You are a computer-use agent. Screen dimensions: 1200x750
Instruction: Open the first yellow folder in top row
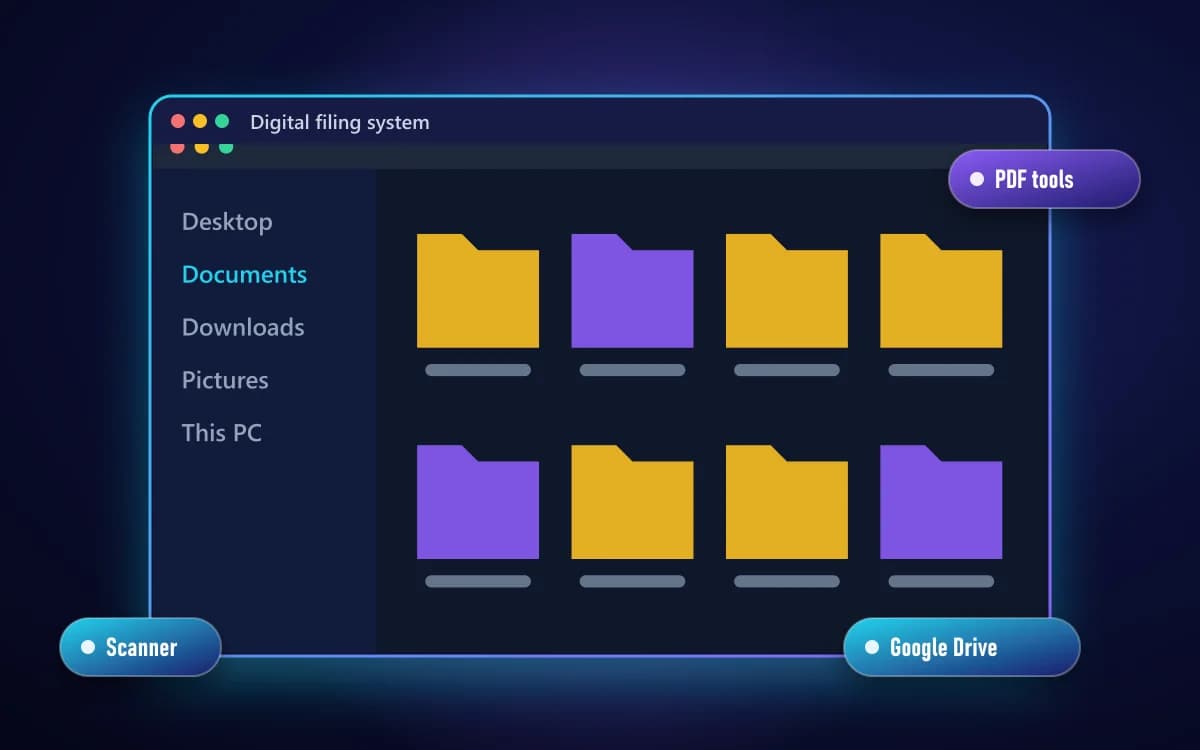click(478, 291)
